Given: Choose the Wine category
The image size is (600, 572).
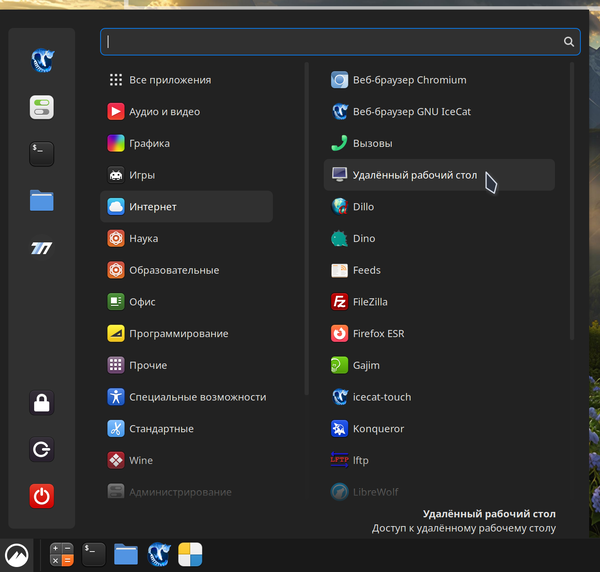Looking at the screenshot, I should click(x=141, y=461).
